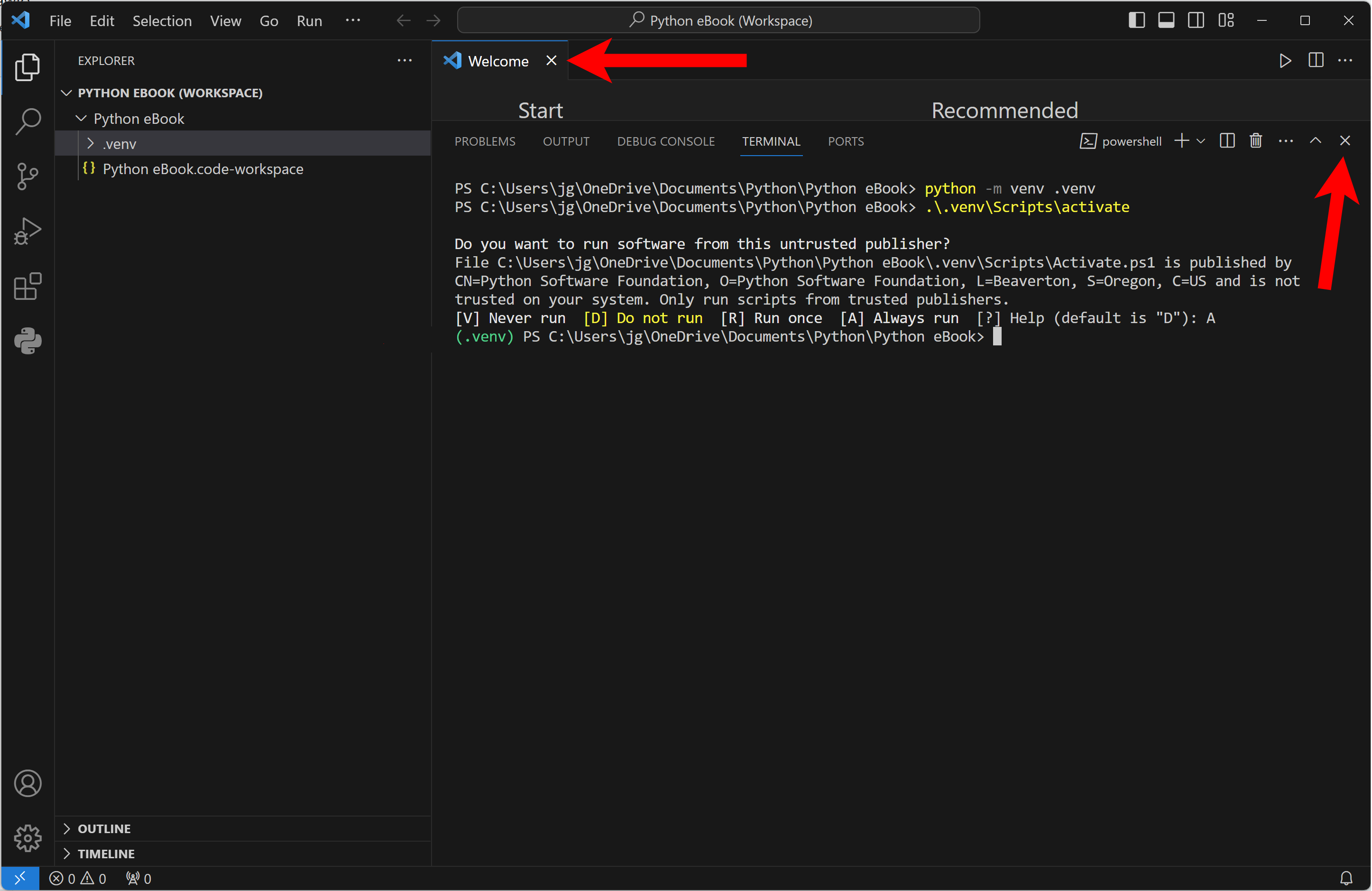Expand the TIMELINE section
Screen dimensions: 1372x891
pyautogui.click(x=242, y=854)
